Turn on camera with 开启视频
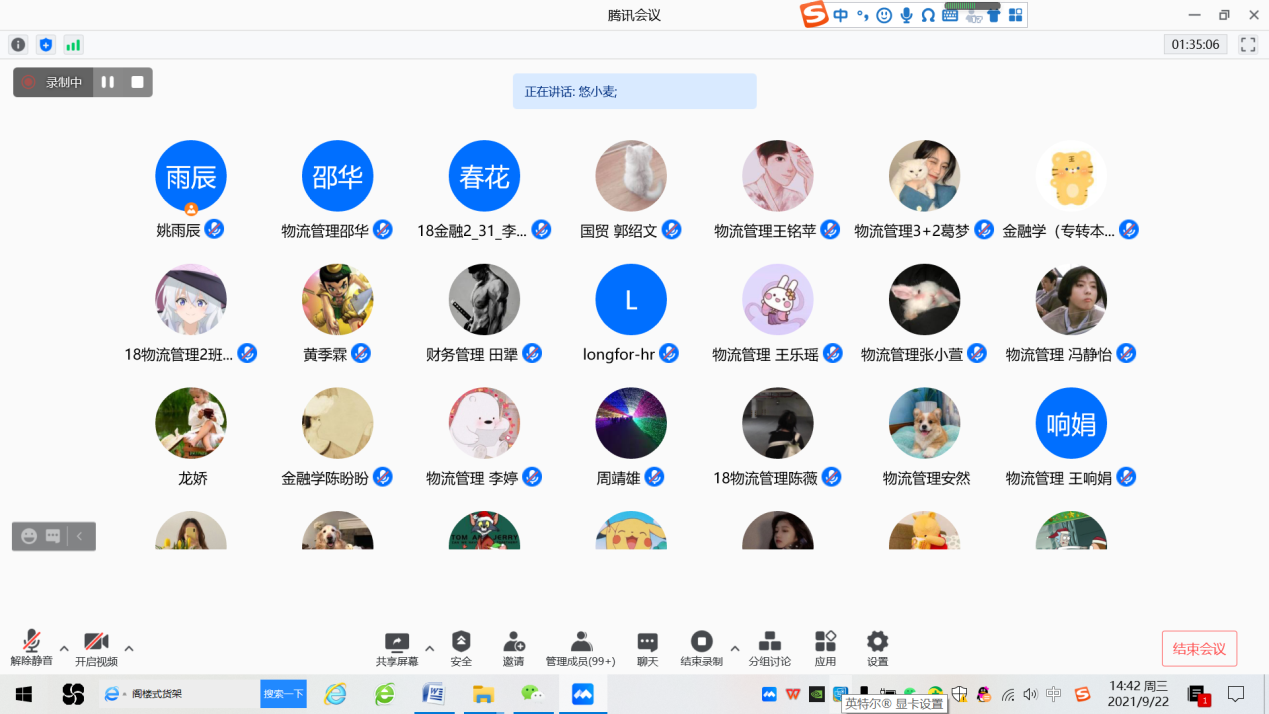The width and height of the screenshot is (1269, 714). (96, 648)
